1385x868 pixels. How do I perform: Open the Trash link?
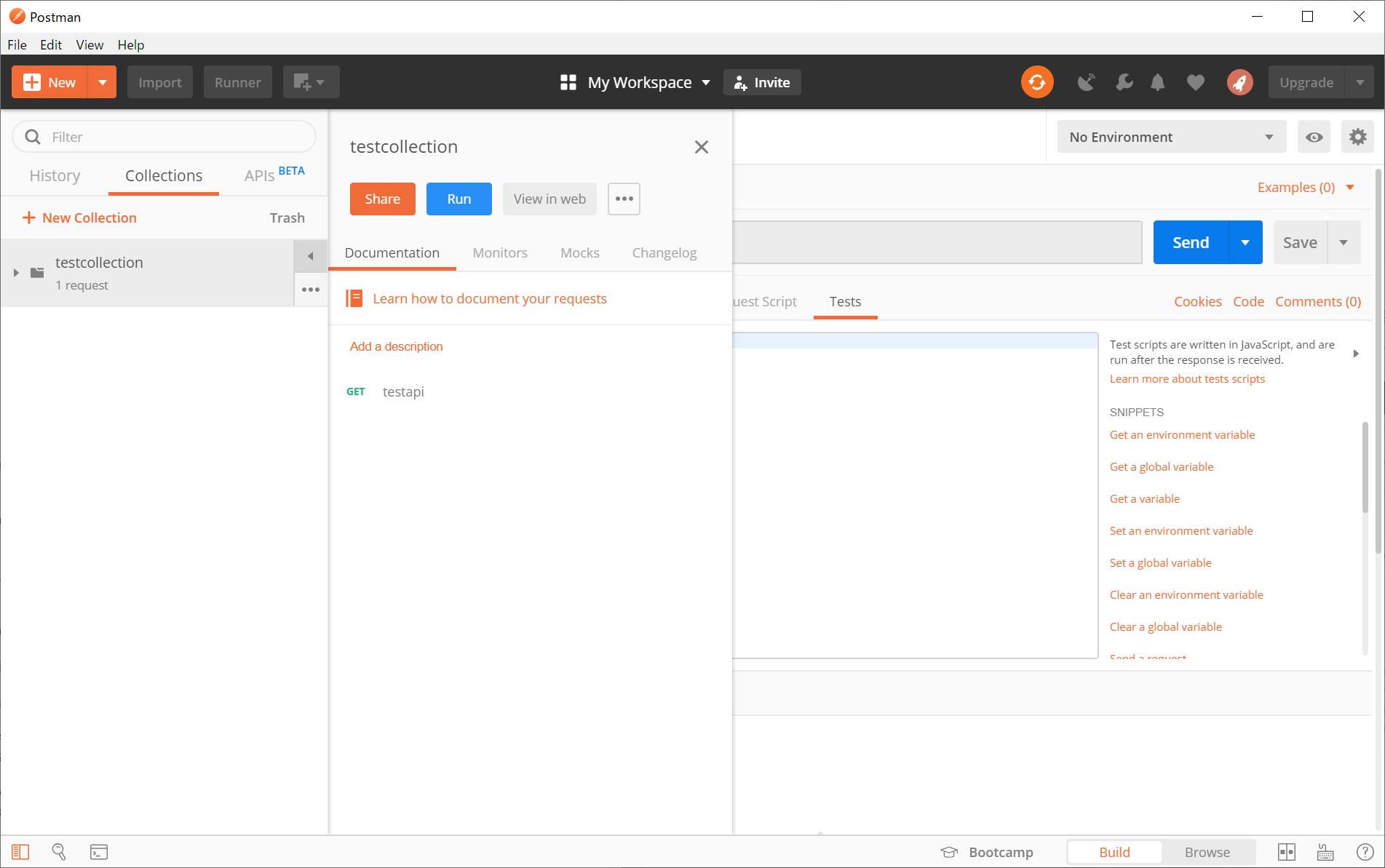(x=287, y=218)
